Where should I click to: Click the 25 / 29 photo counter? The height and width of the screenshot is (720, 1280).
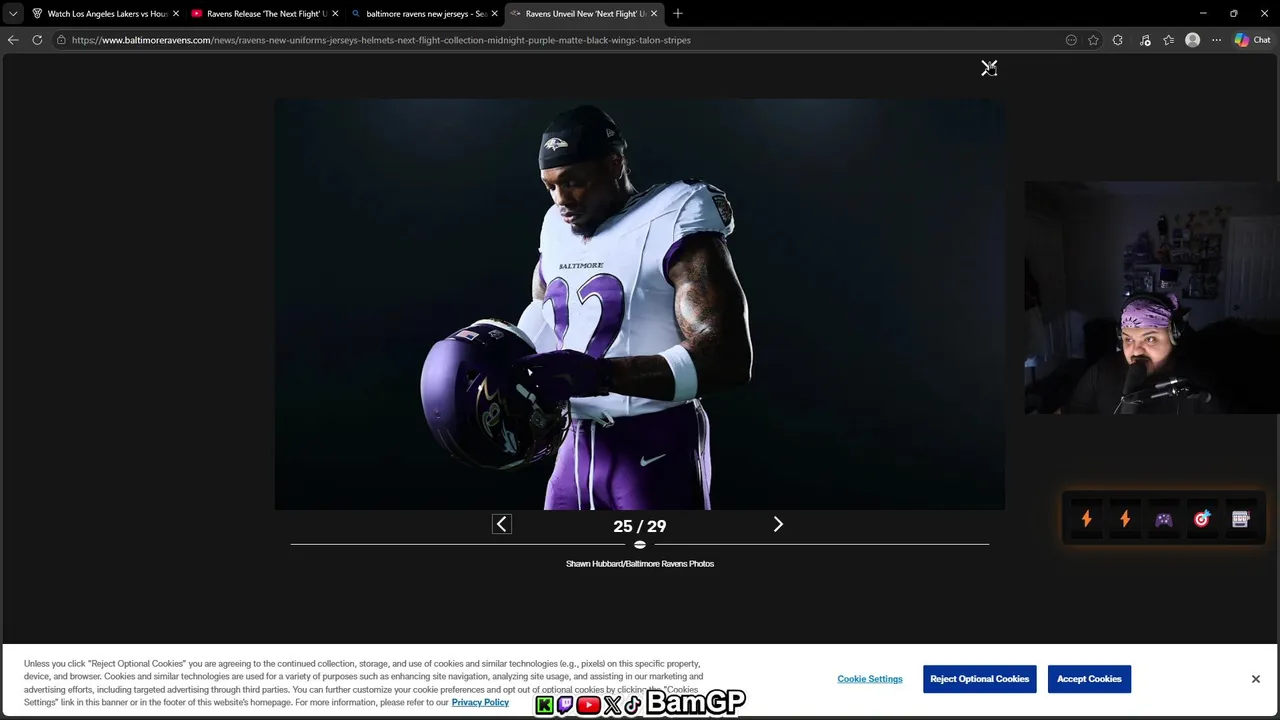click(640, 526)
